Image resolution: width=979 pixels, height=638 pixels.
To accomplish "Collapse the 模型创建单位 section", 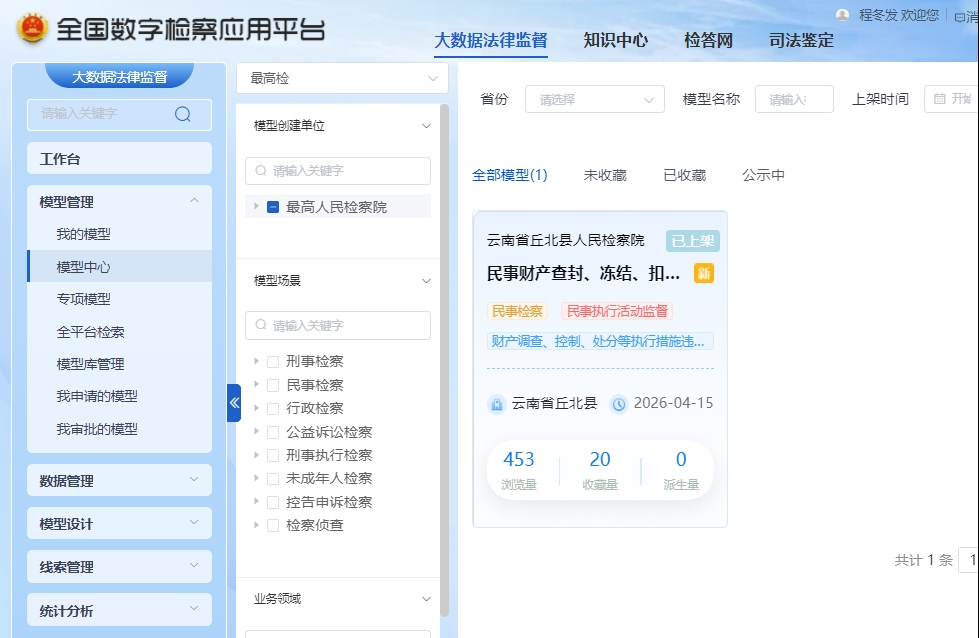I will [x=426, y=125].
